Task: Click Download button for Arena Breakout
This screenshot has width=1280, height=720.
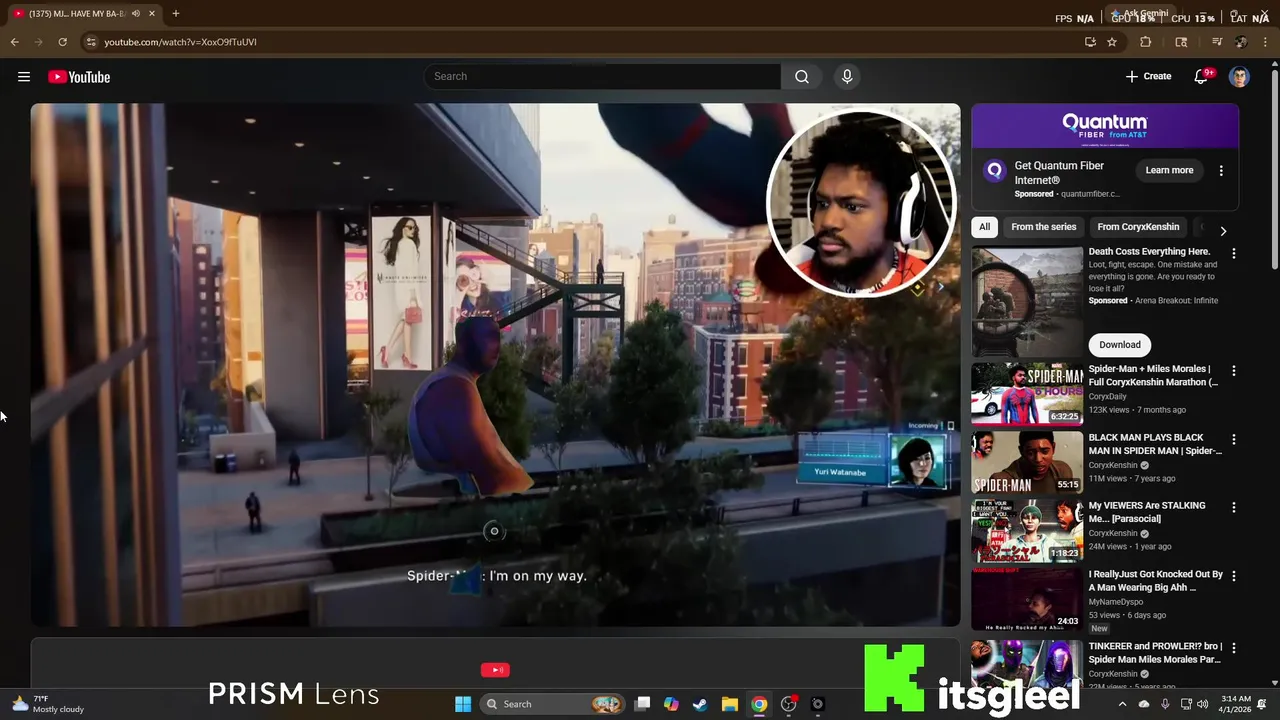Action: [x=1120, y=345]
